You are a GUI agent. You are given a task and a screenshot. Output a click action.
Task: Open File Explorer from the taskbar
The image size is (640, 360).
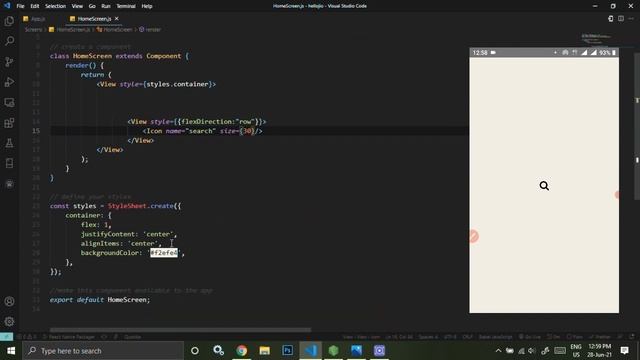[264, 351]
